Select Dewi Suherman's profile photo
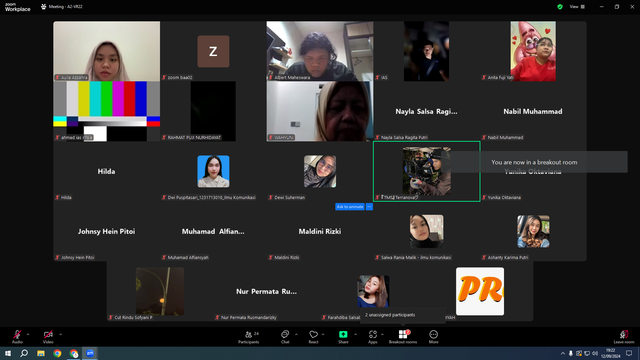Screen dimensions: 640x360 pos(320,171)
